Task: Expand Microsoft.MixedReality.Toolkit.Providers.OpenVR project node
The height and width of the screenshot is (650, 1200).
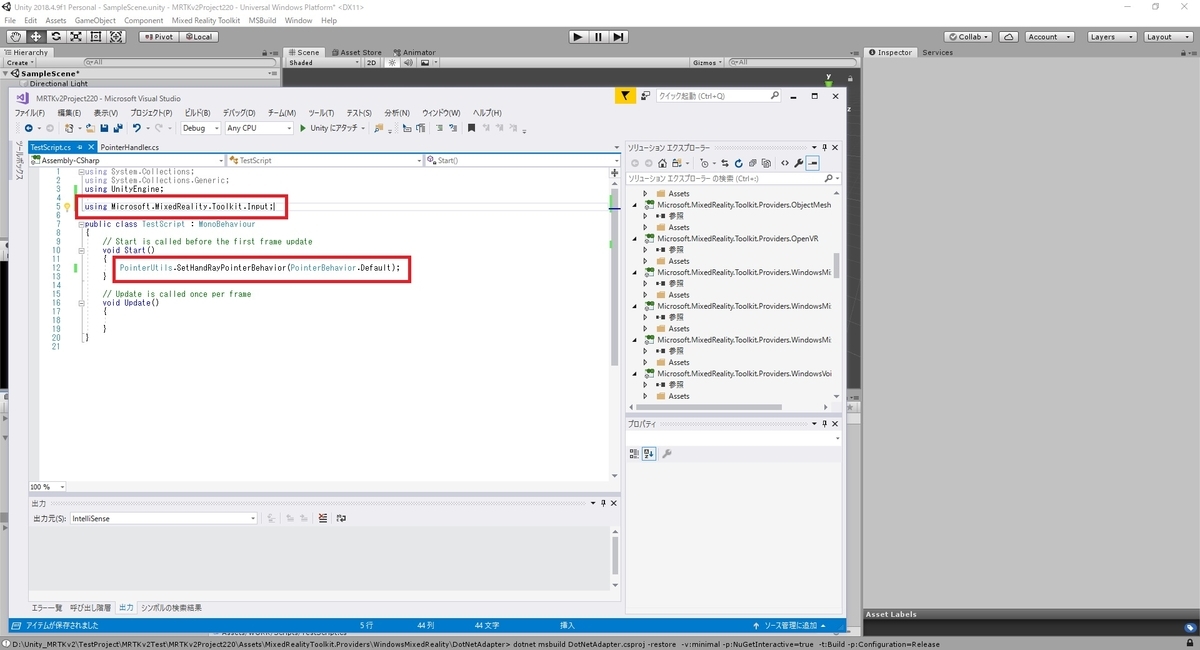Action: coord(634,239)
